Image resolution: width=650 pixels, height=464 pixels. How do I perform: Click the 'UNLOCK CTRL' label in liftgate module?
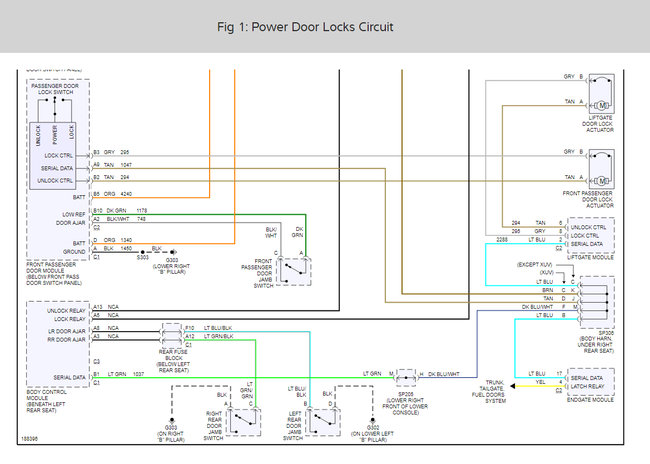click(x=588, y=227)
